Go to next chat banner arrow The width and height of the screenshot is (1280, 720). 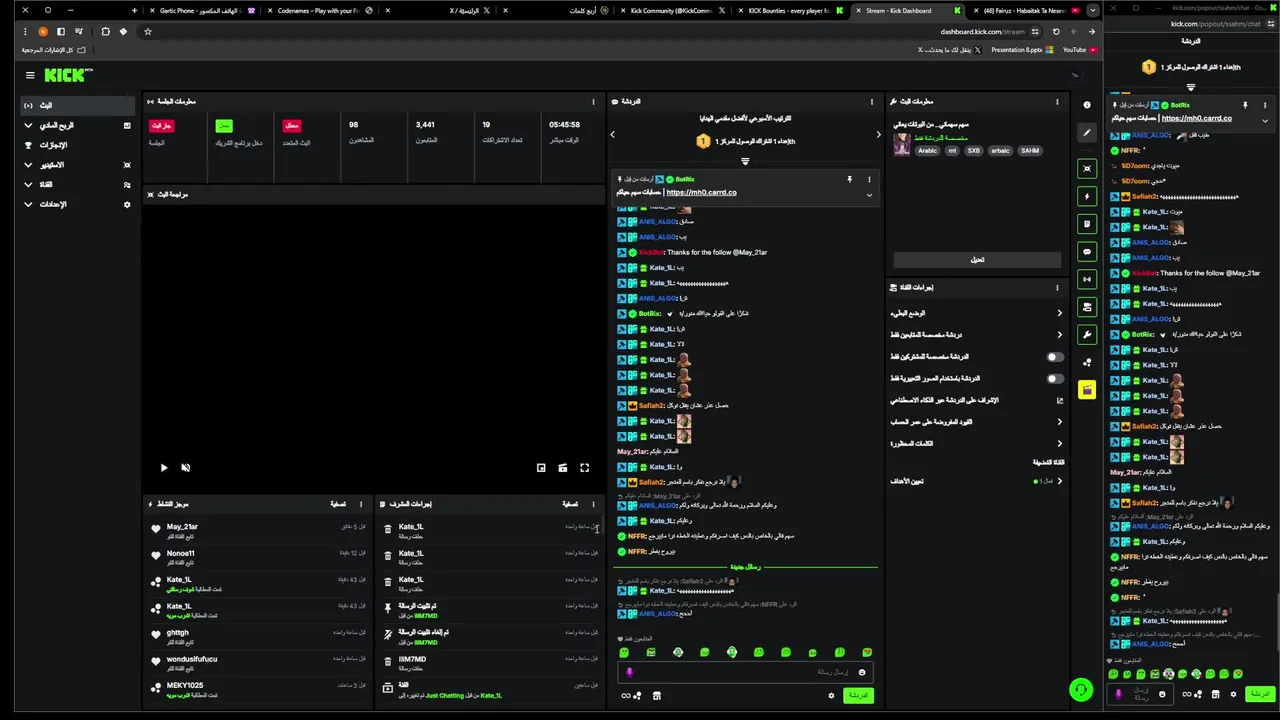point(878,134)
